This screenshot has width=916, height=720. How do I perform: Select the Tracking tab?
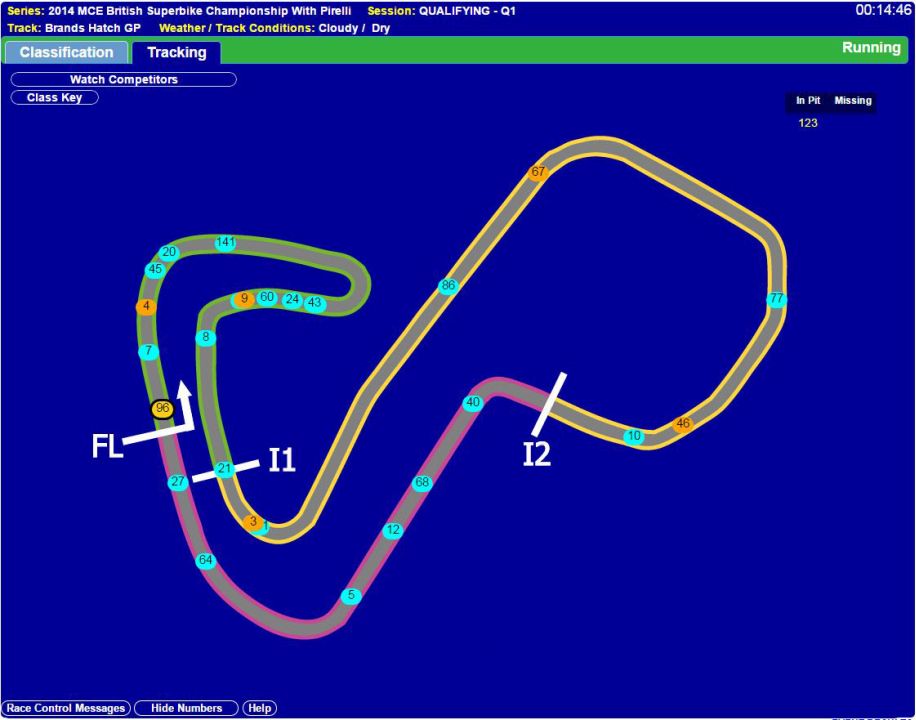(176, 52)
